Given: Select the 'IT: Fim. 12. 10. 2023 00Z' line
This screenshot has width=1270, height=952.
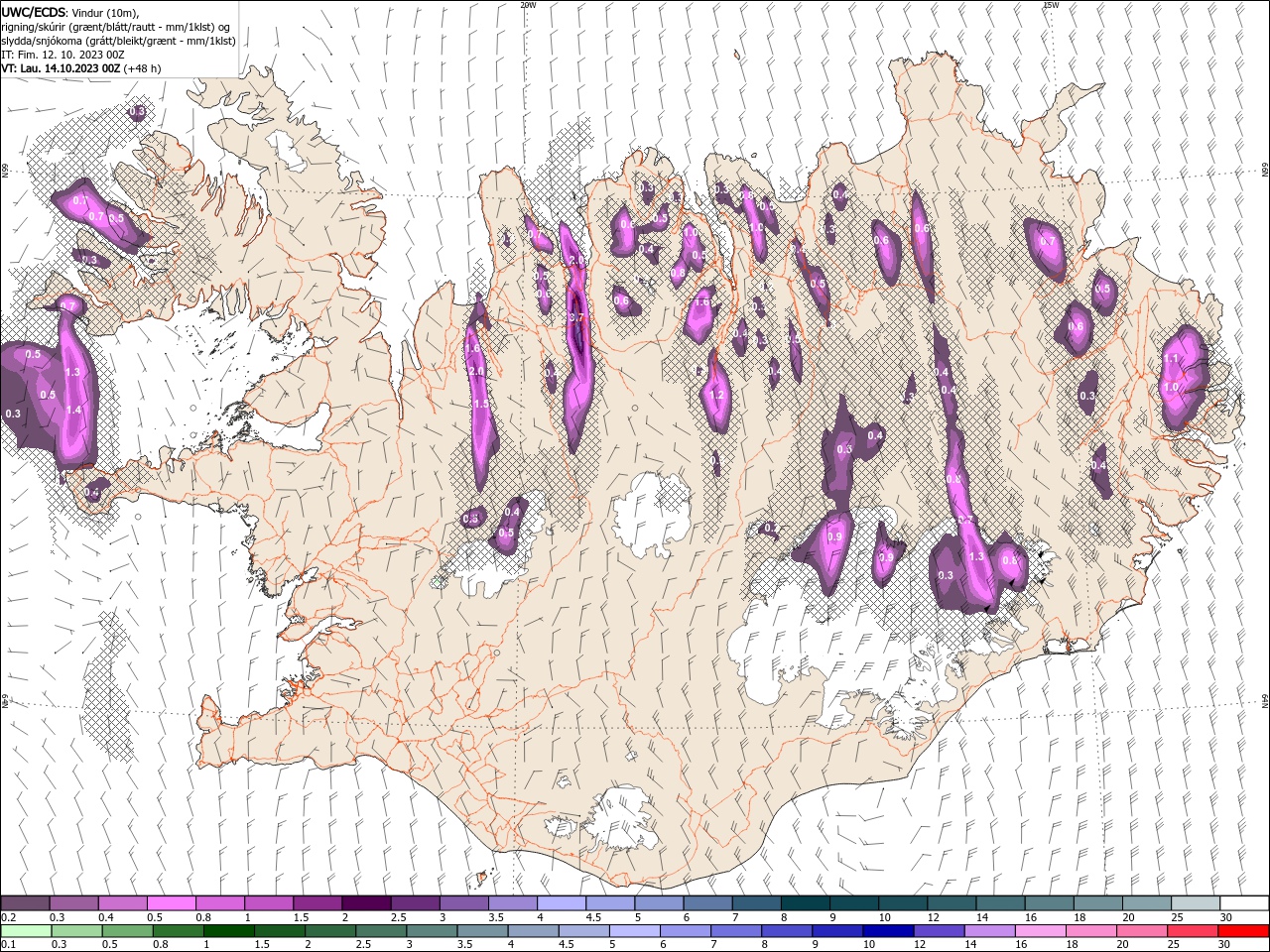Looking at the screenshot, I should pos(62,55).
